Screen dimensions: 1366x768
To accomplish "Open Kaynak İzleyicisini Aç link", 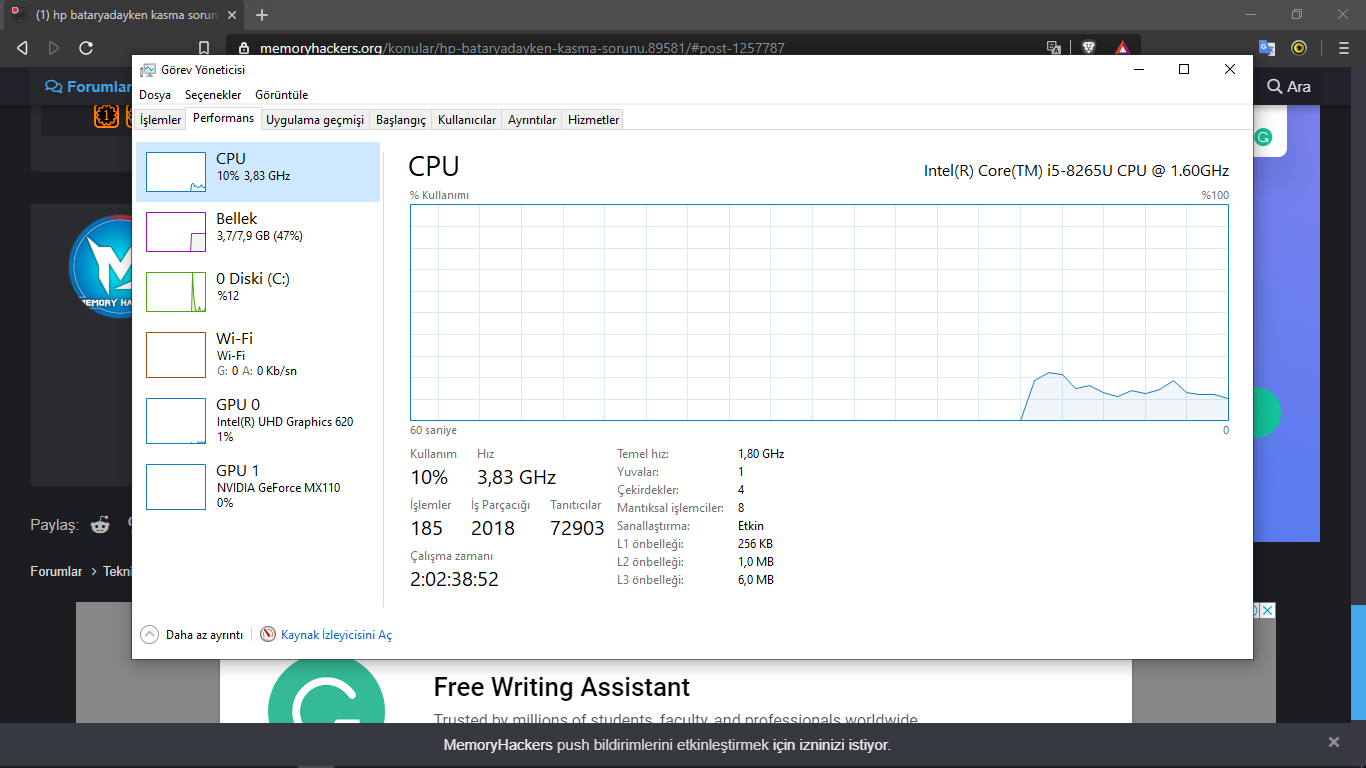I will click(x=336, y=635).
